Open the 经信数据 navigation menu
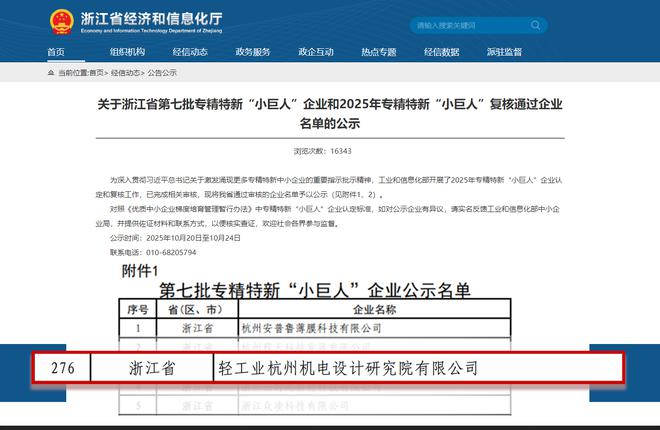 441,52
